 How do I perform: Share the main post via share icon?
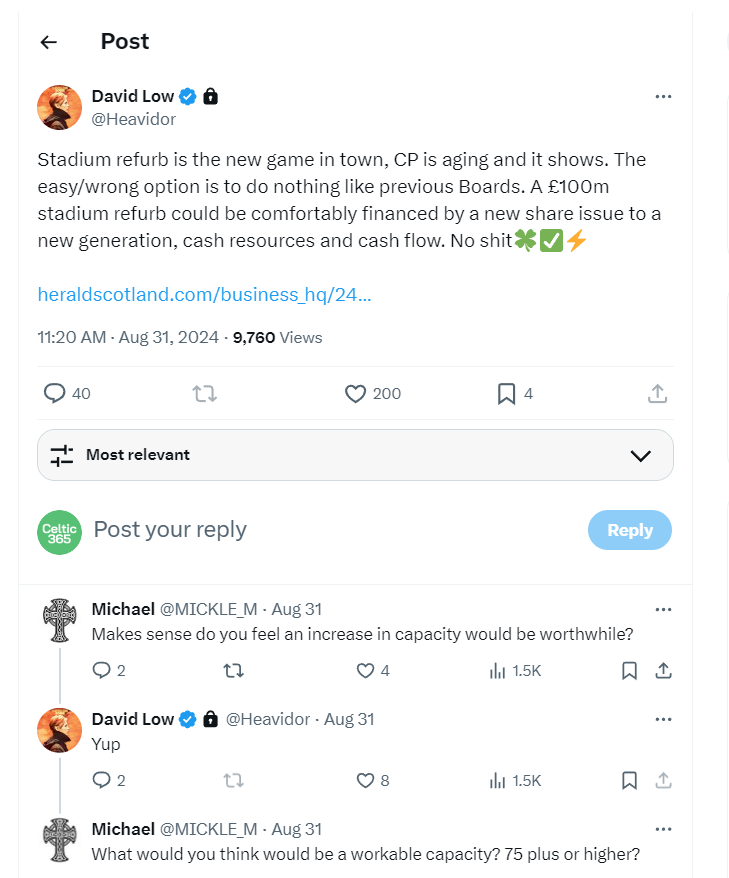coord(657,394)
